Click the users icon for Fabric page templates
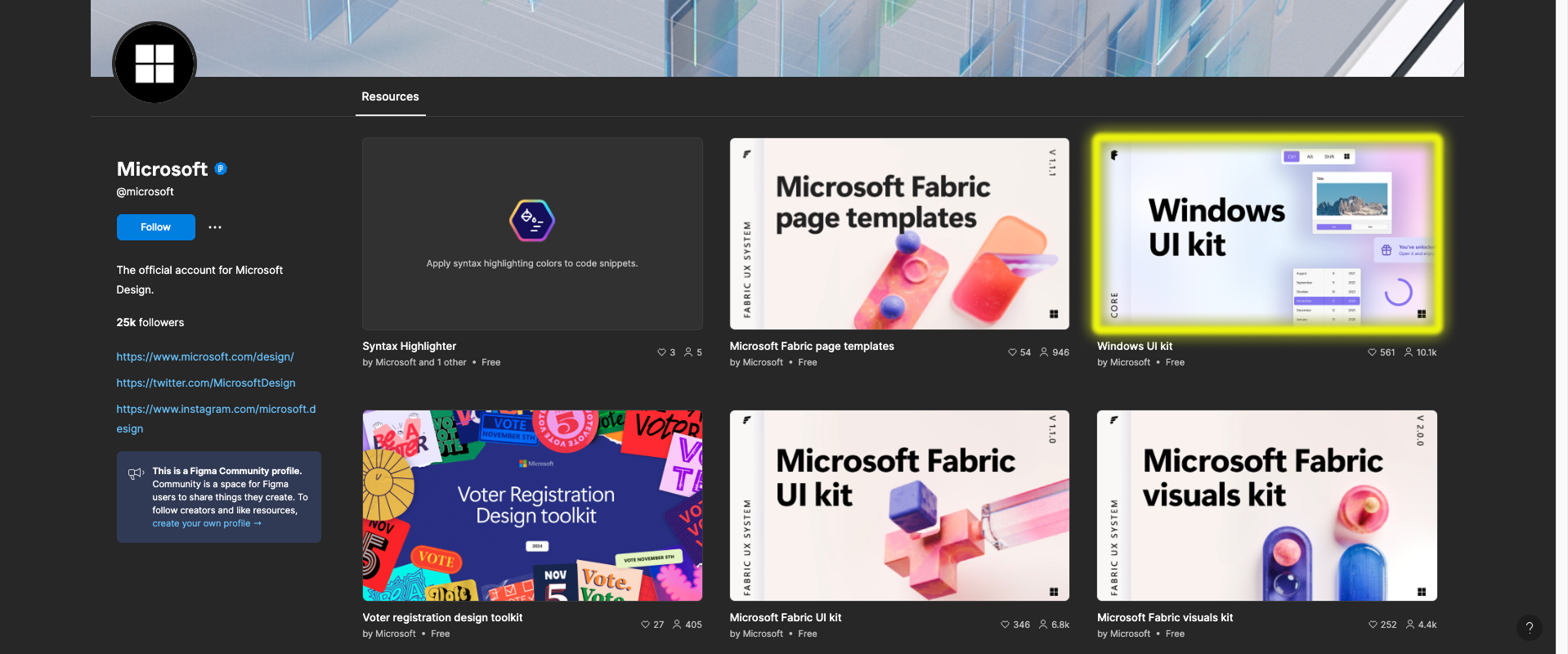1568x654 pixels. pos(1044,352)
